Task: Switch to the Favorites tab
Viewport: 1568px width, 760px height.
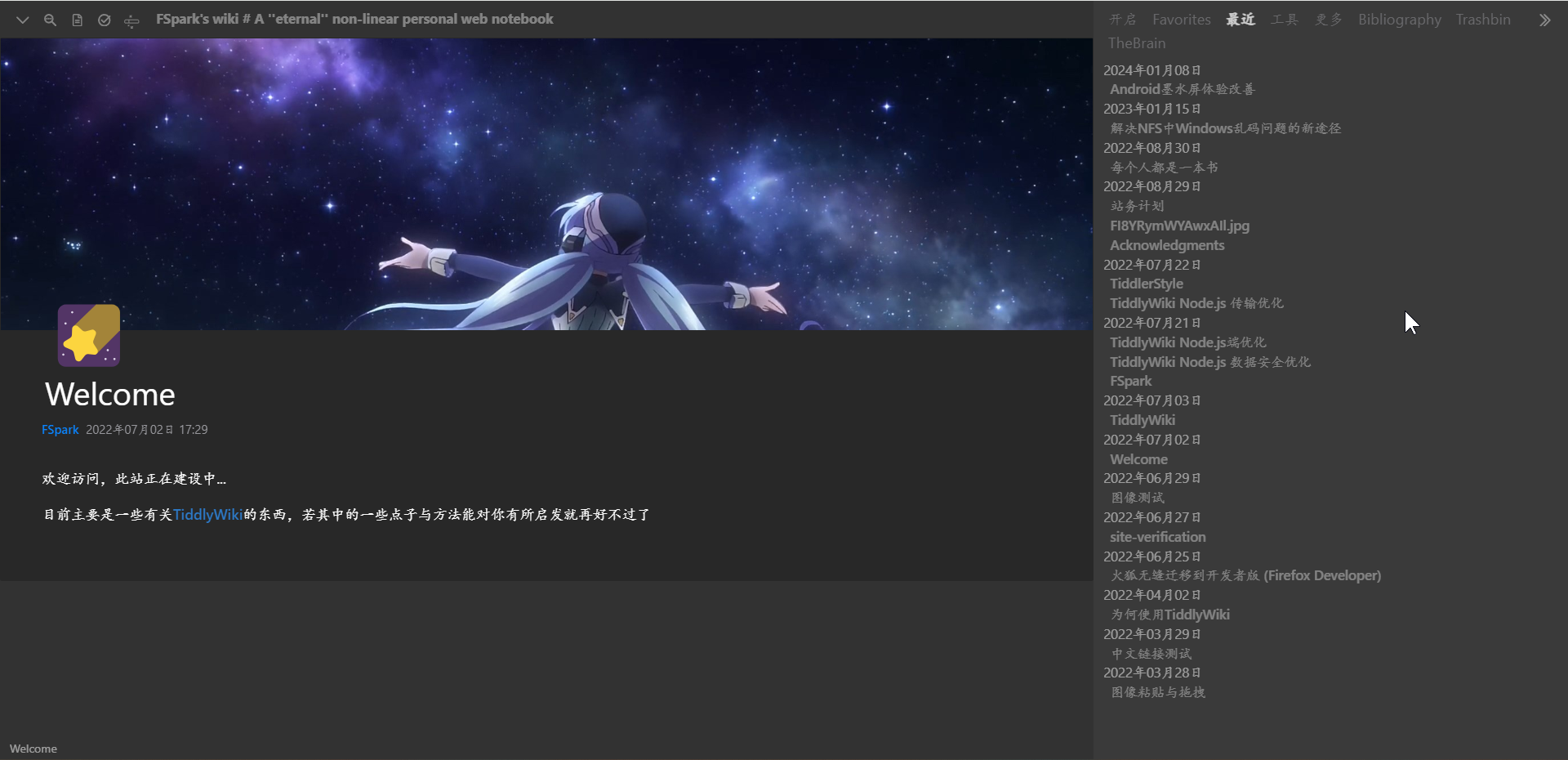Action: coord(1181,20)
